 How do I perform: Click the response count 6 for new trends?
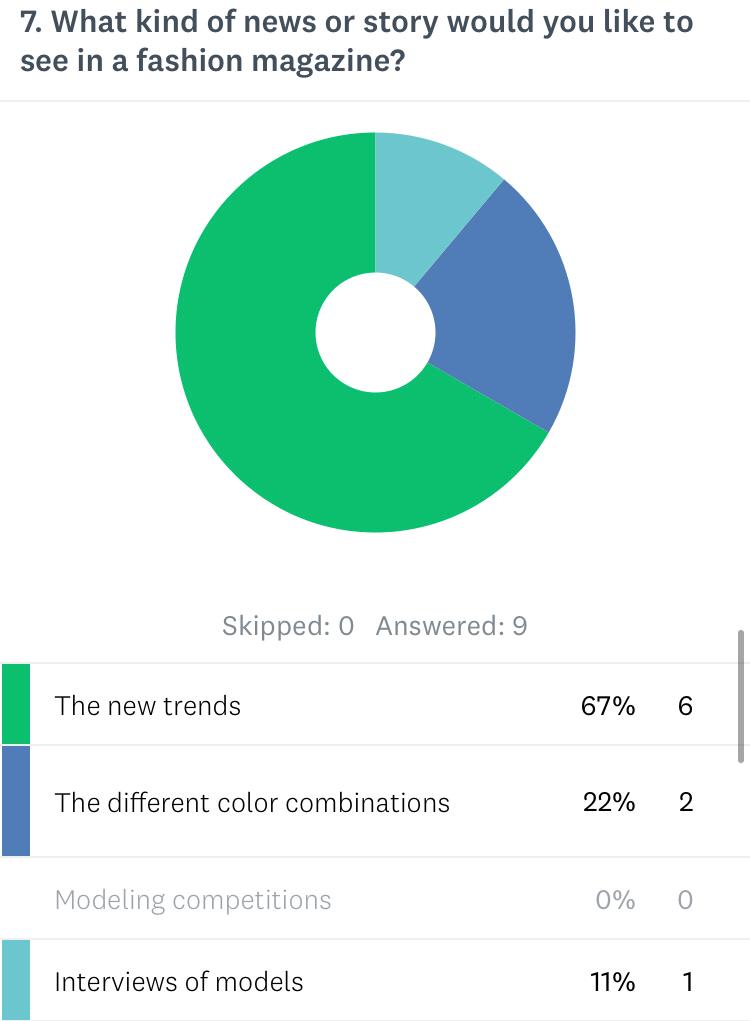coord(685,706)
